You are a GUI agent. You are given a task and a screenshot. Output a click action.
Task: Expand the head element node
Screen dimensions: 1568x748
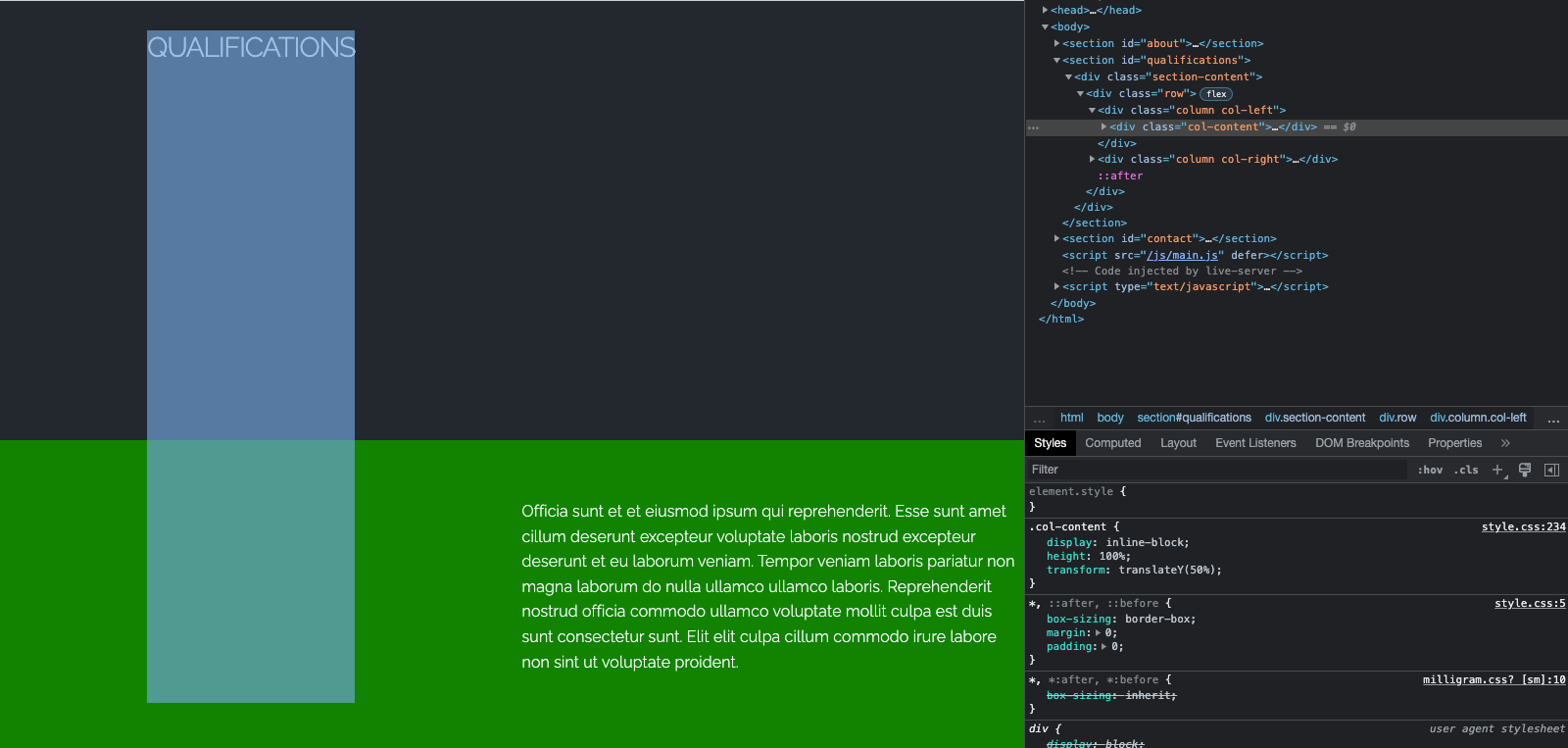[1045, 10]
